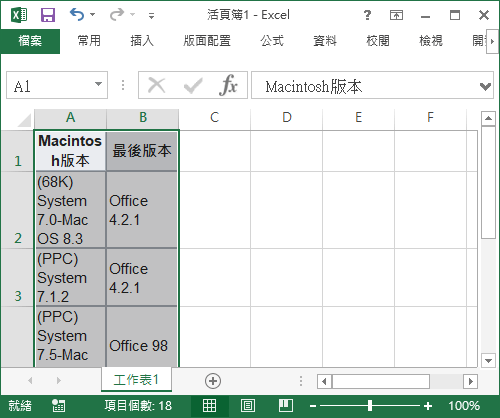Select row 2 header

[17, 210]
